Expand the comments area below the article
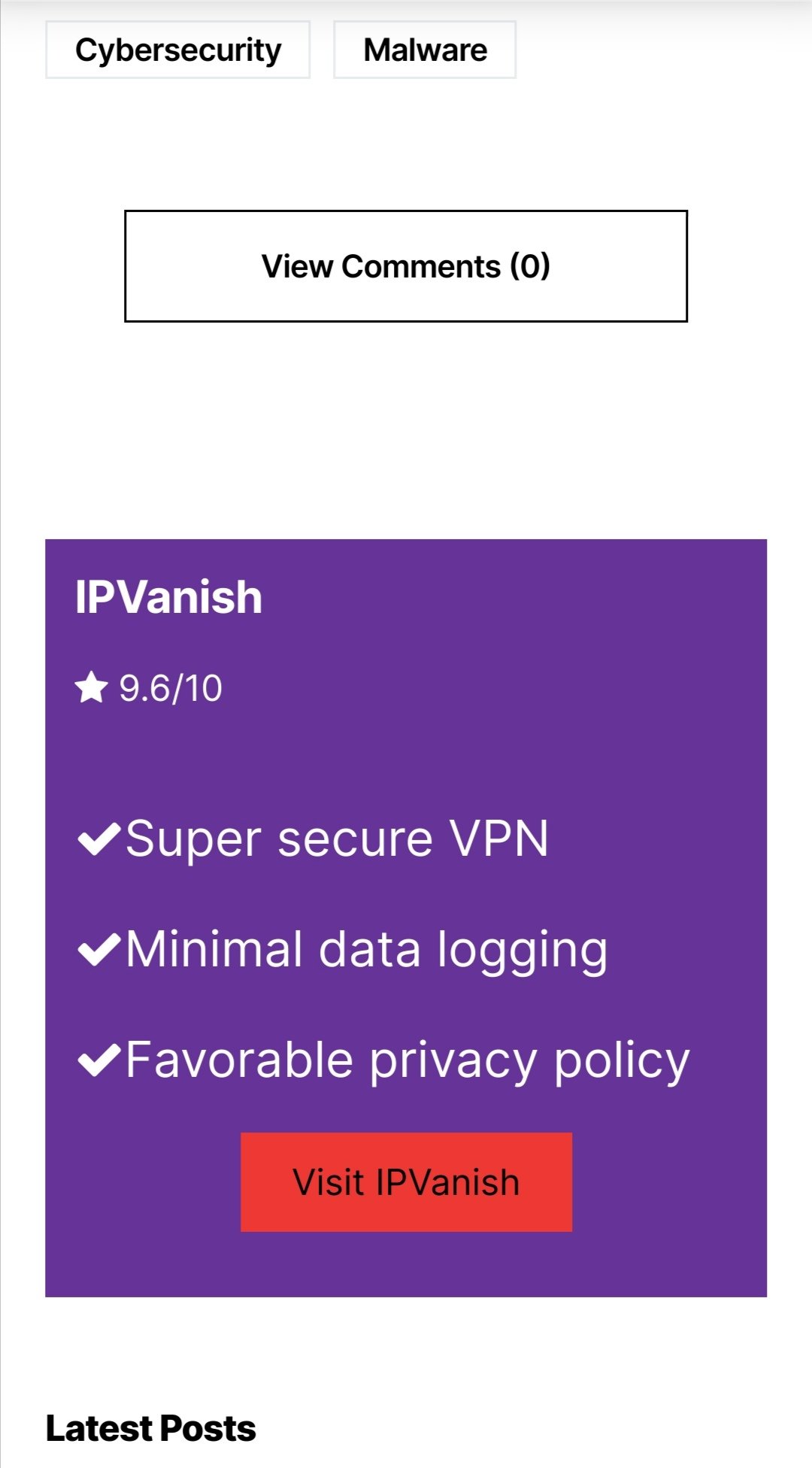This screenshot has width=812, height=1468. (406, 266)
